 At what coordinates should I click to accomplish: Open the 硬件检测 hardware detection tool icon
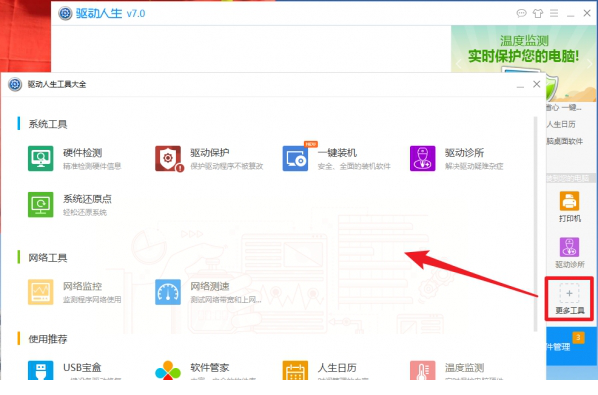pos(40,158)
